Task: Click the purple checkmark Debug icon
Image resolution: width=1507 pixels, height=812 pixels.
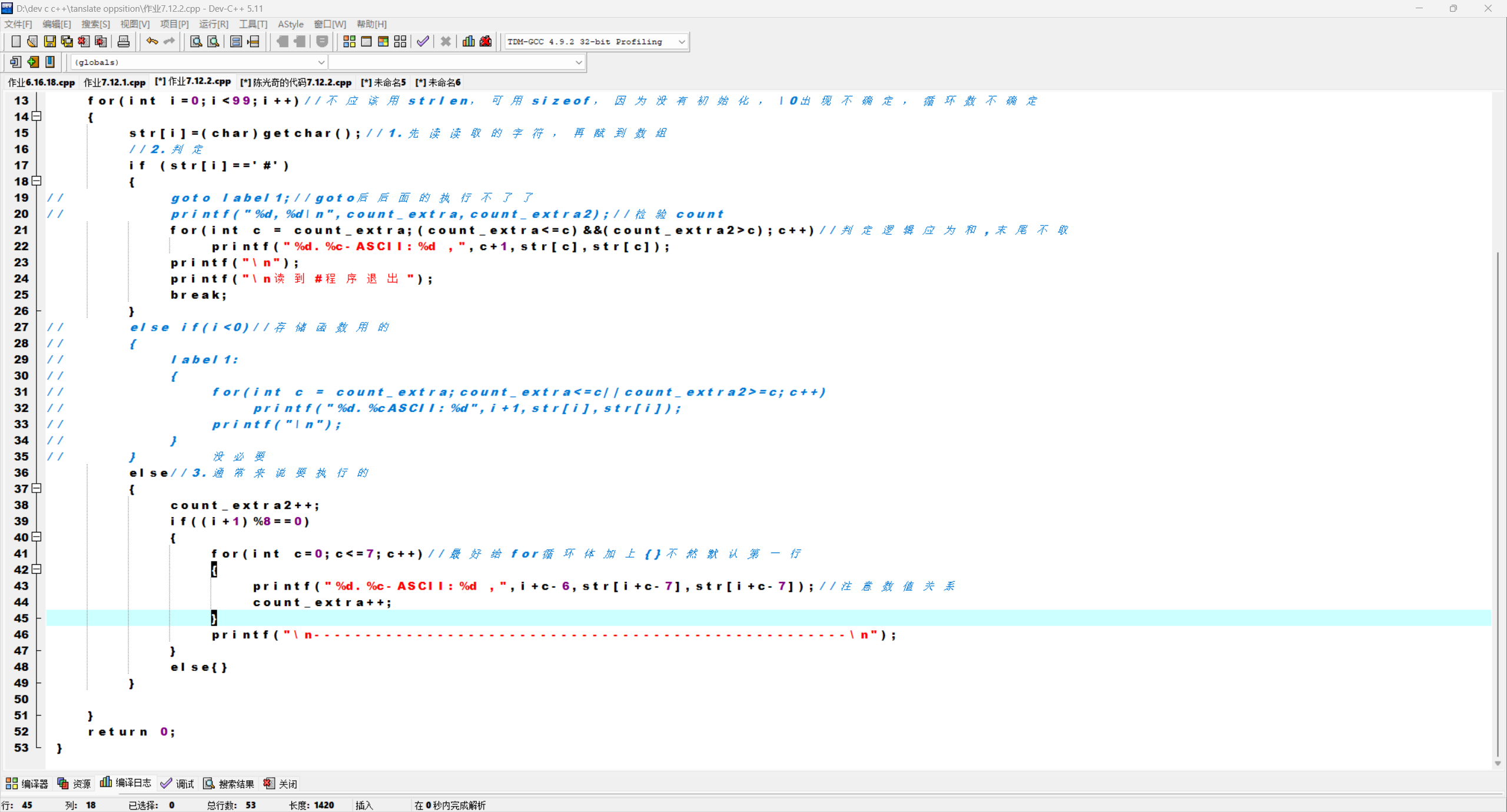Action: pyautogui.click(x=423, y=41)
